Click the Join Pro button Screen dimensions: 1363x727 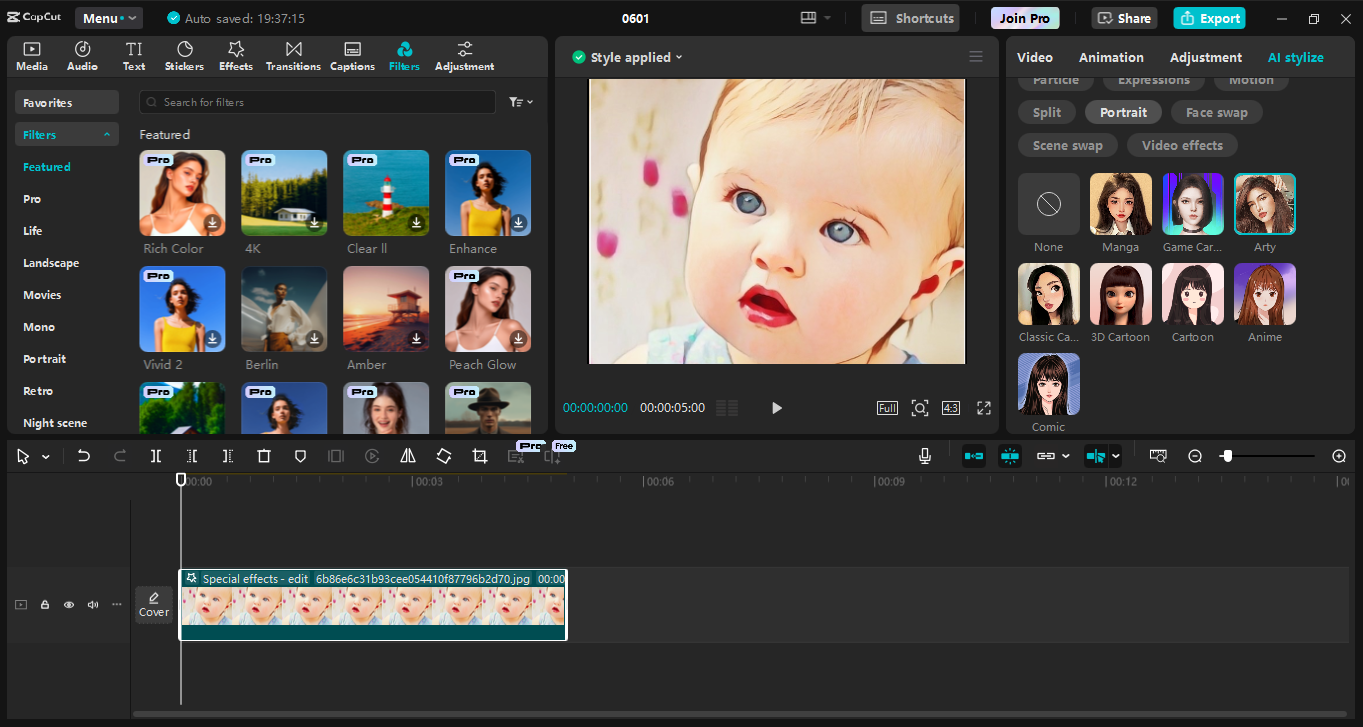pos(1024,17)
